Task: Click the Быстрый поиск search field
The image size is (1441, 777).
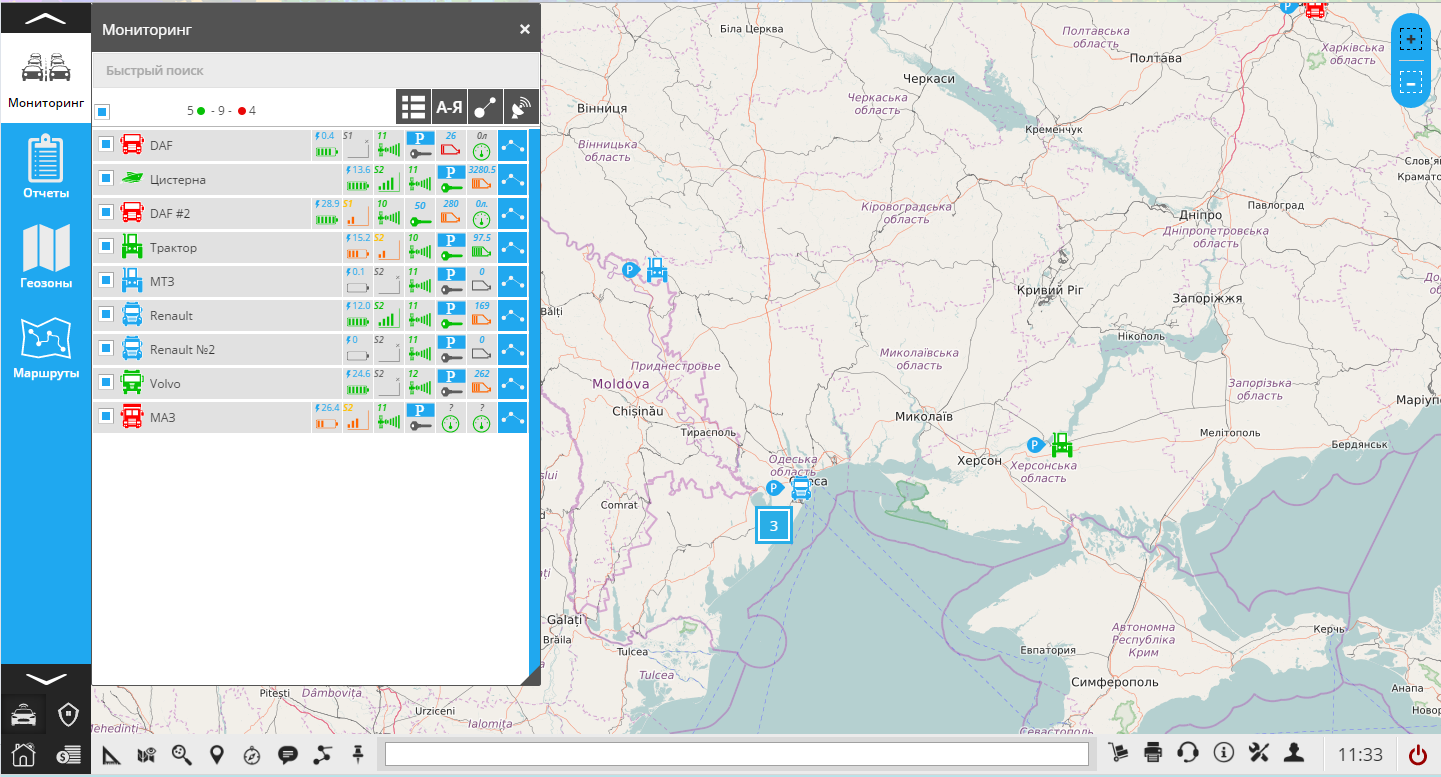Action: (316, 71)
